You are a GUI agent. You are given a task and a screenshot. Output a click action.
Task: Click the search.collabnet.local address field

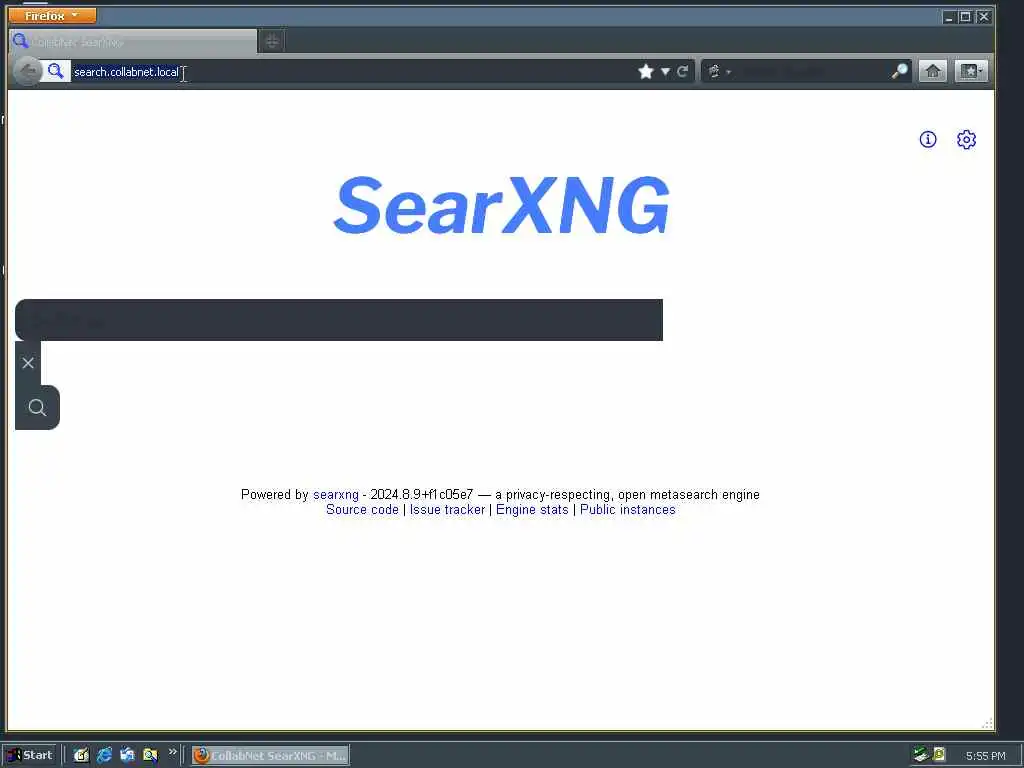tap(353, 72)
